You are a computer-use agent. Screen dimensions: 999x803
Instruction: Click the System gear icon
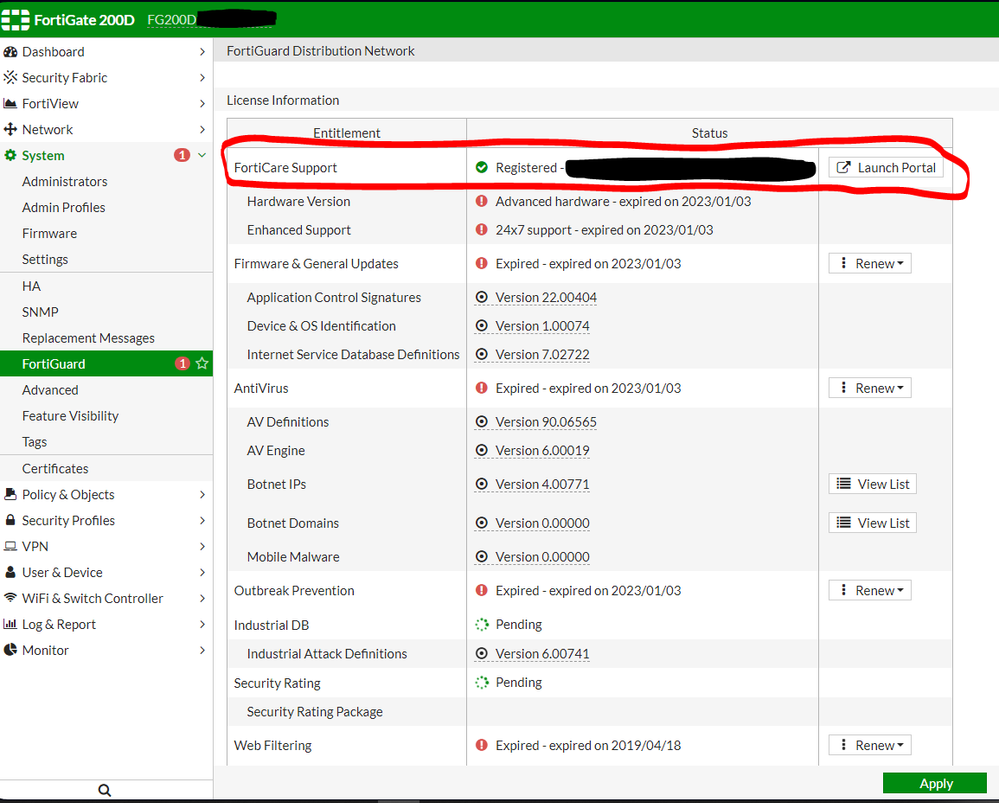[10, 156]
